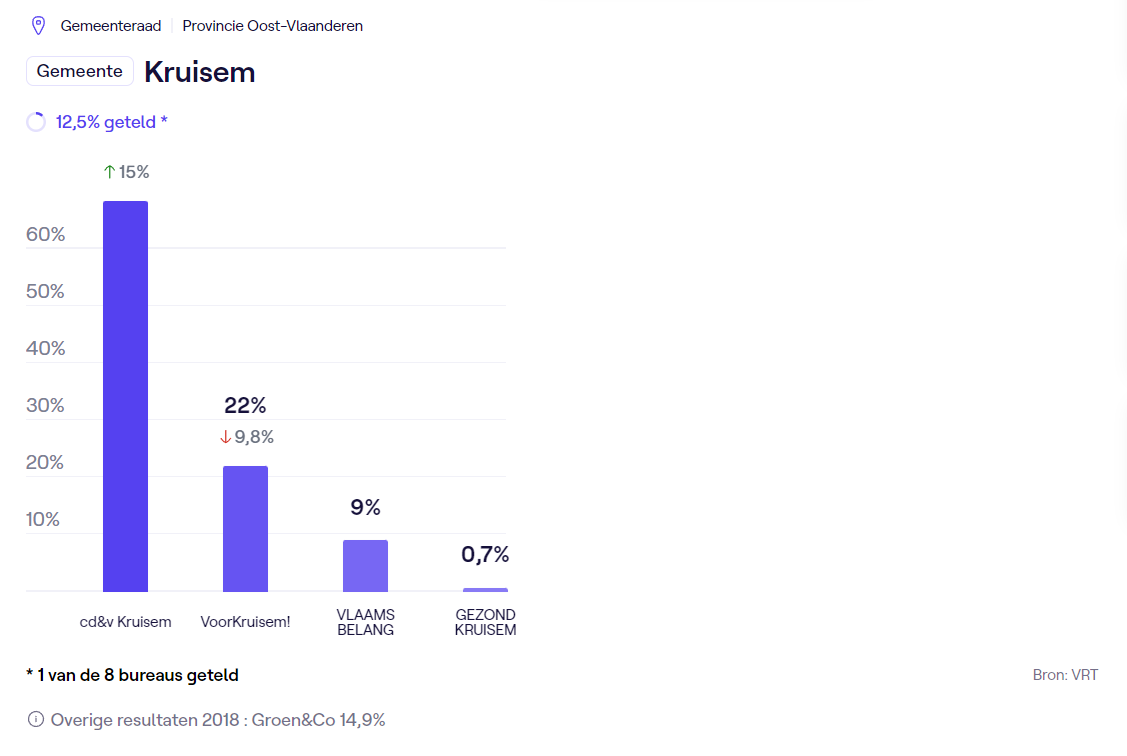
Task: Click the location pin icon
Action: [x=38, y=26]
